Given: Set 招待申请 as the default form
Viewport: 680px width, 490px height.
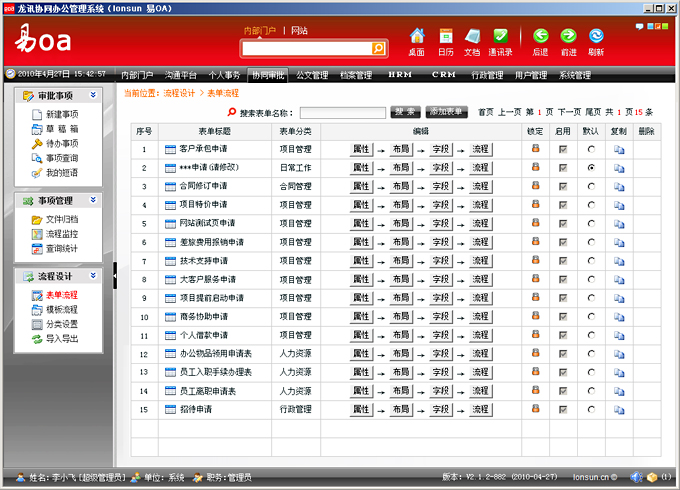Looking at the screenshot, I should [x=591, y=409].
